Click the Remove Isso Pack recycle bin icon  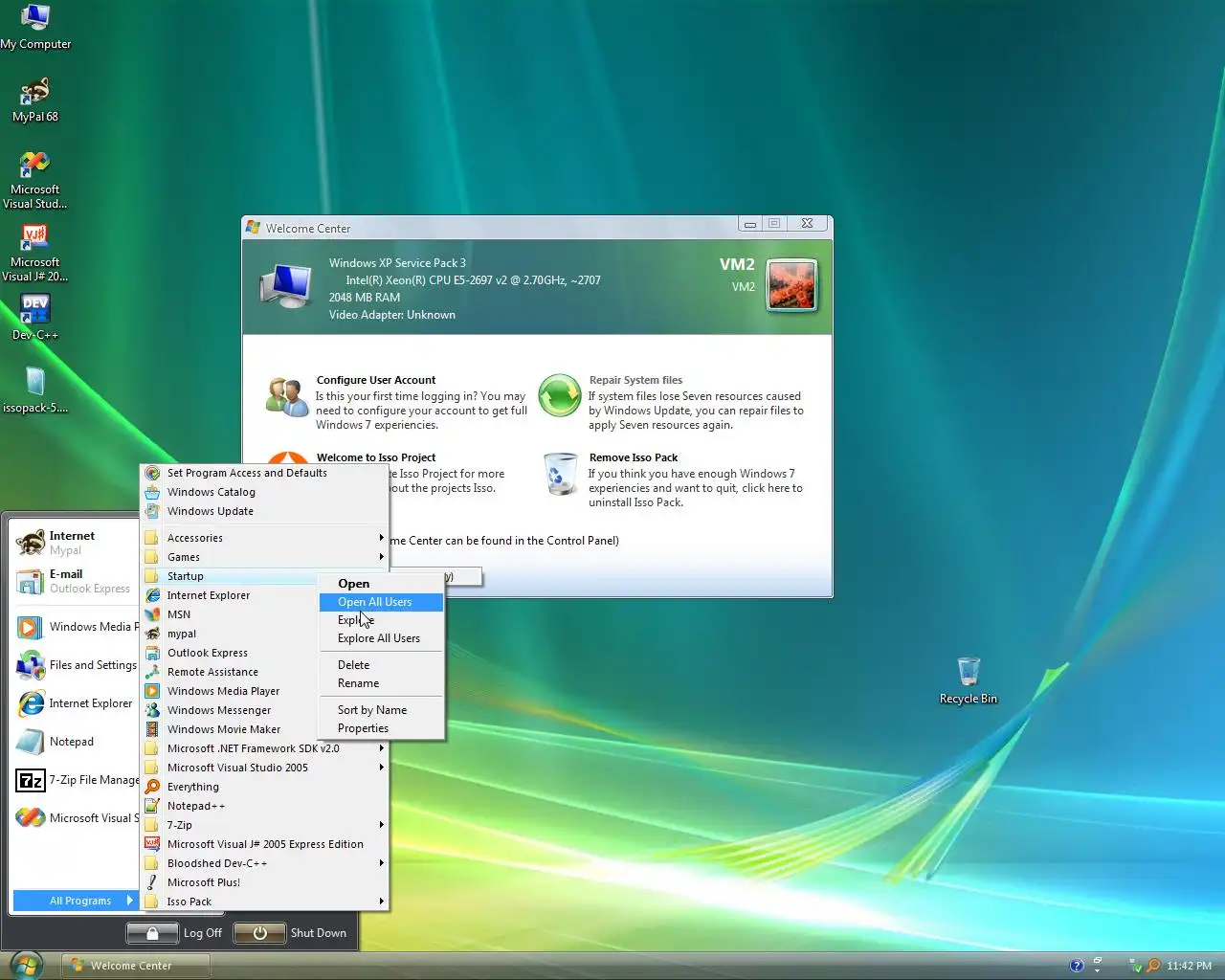pos(561,474)
